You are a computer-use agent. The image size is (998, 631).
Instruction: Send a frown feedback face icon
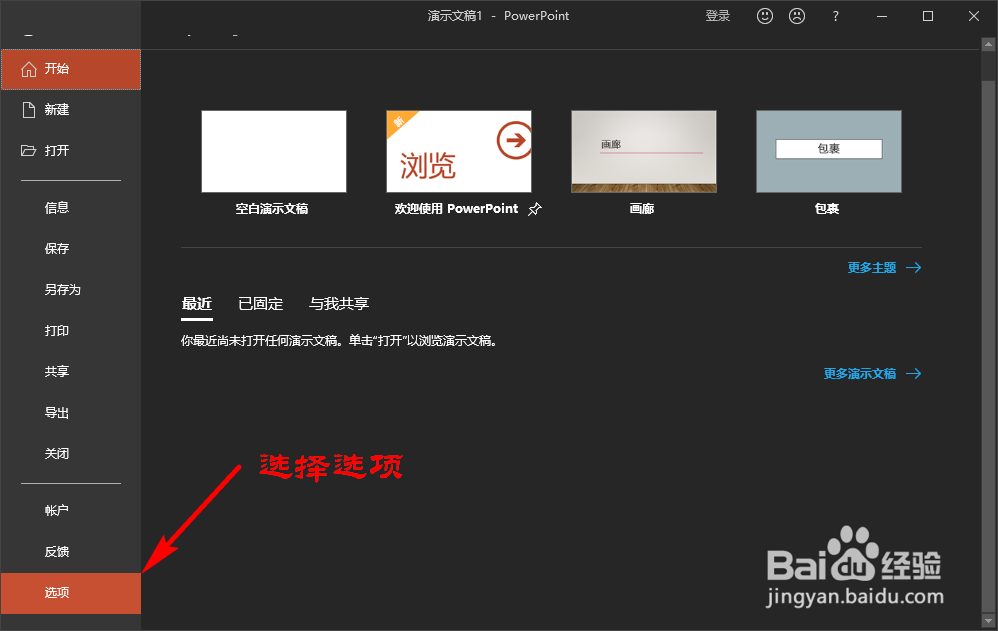[x=797, y=16]
